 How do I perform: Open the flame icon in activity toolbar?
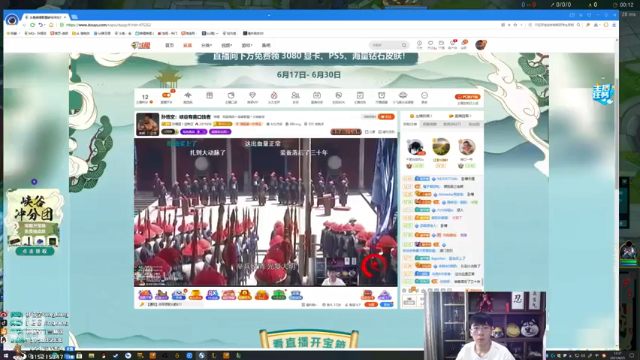point(274,95)
